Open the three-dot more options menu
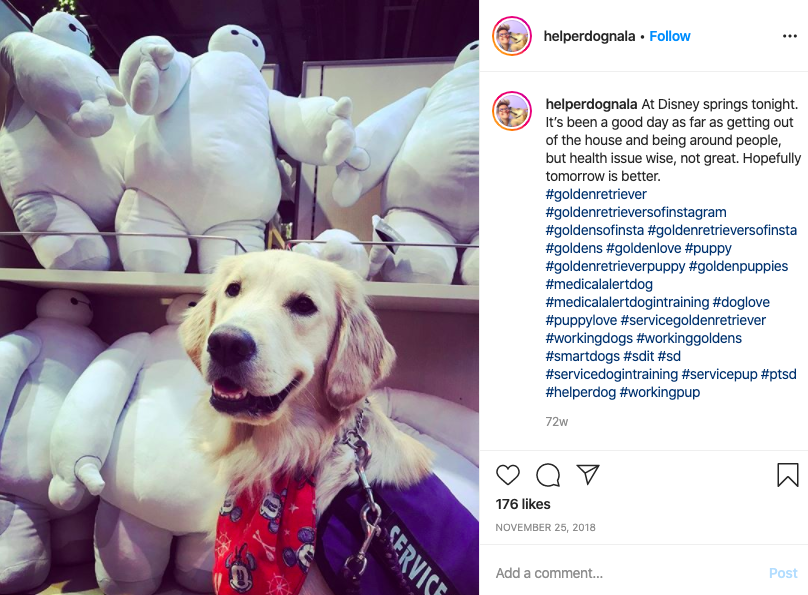The width and height of the screenshot is (808, 595). (x=789, y=36)
